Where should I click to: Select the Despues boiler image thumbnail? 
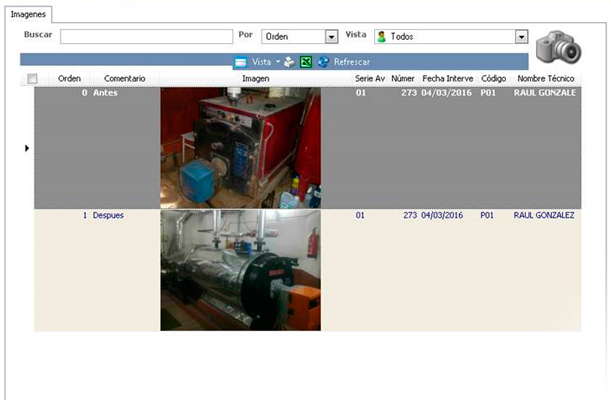[x=240, y=270]
